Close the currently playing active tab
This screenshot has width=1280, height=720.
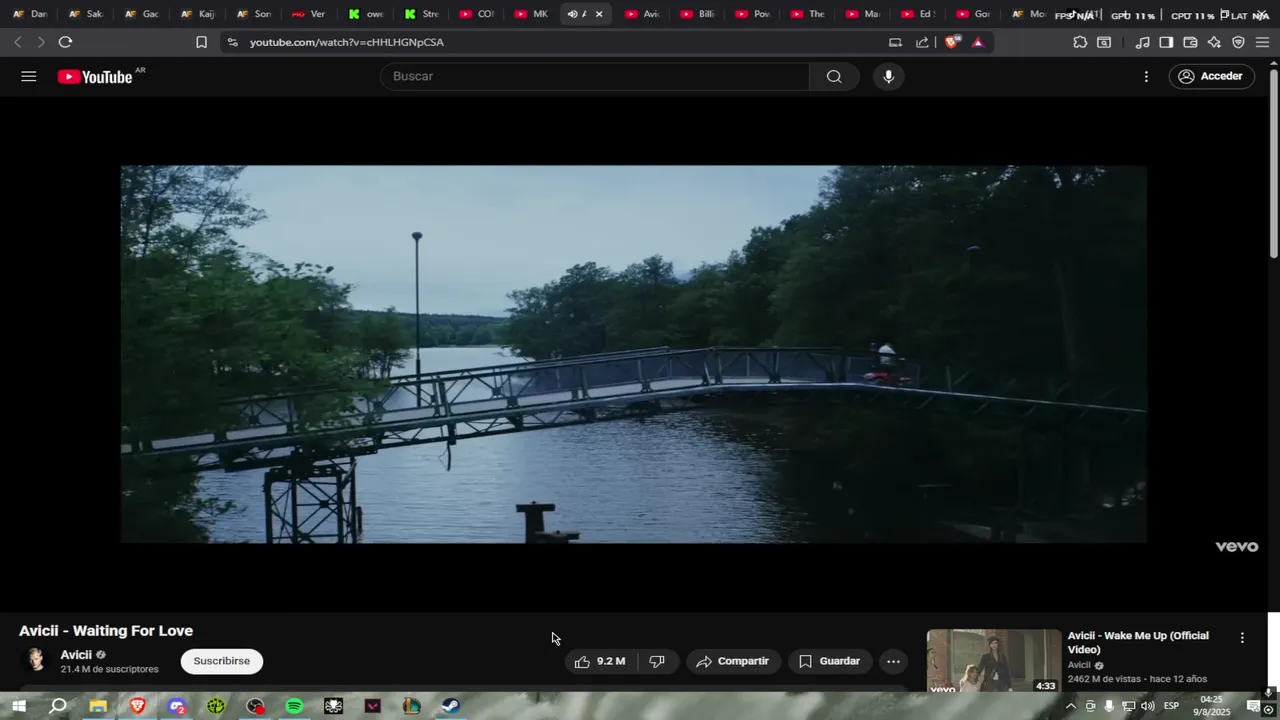pos(599,14)
